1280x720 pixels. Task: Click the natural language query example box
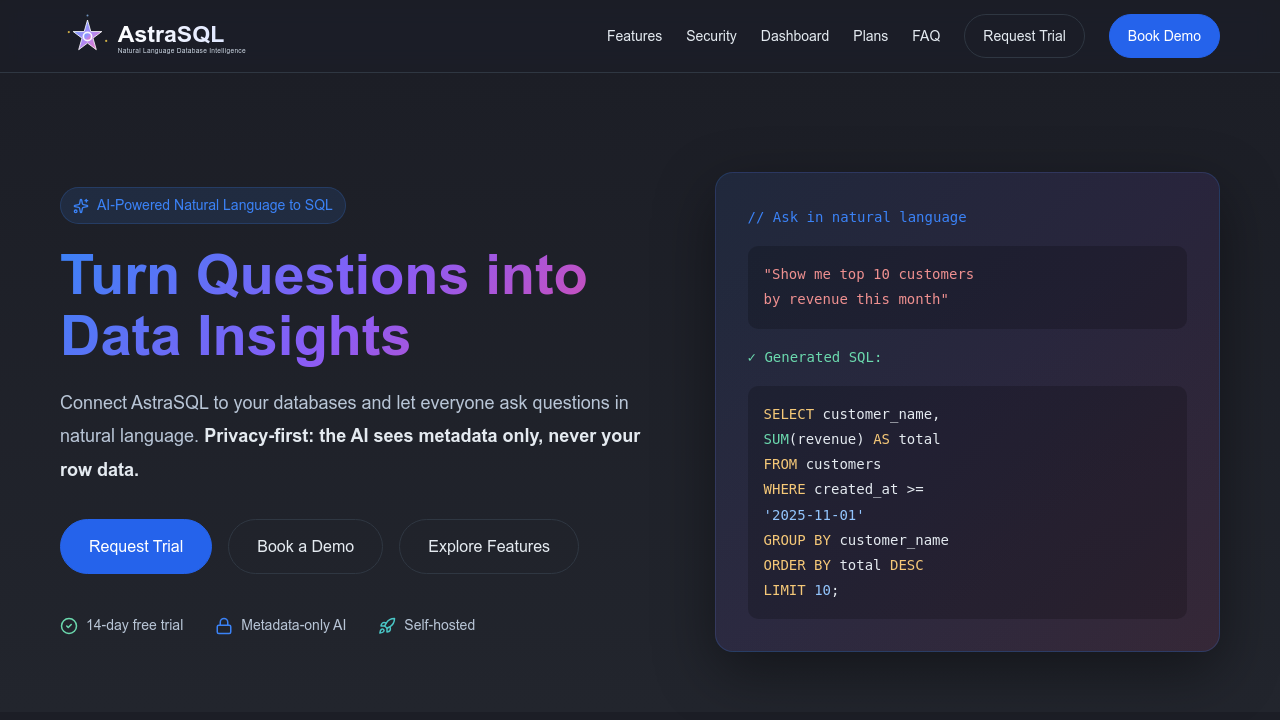pos(967,287)
